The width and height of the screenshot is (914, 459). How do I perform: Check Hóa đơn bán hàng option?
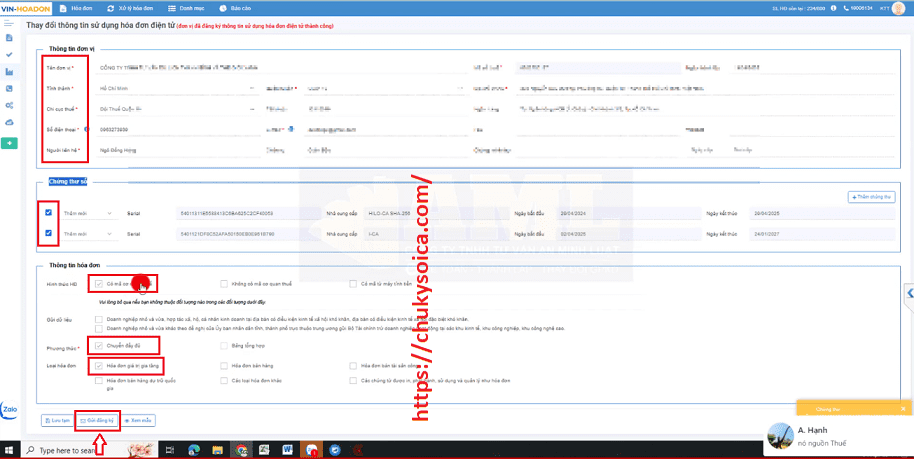224,366
